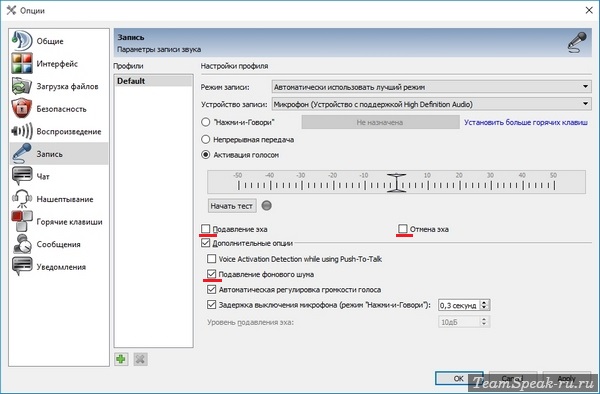
Task: Select the Default profile in list
Action: tap(153, 81)
